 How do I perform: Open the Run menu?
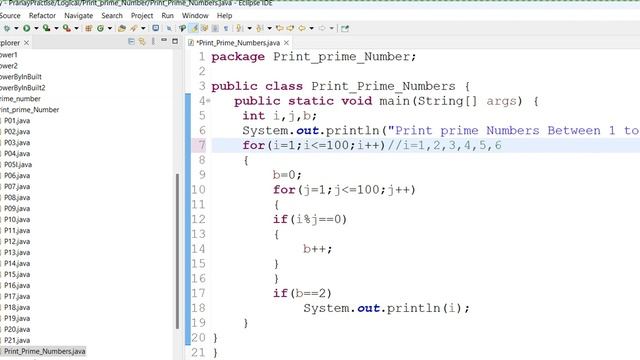click(167, 16)
